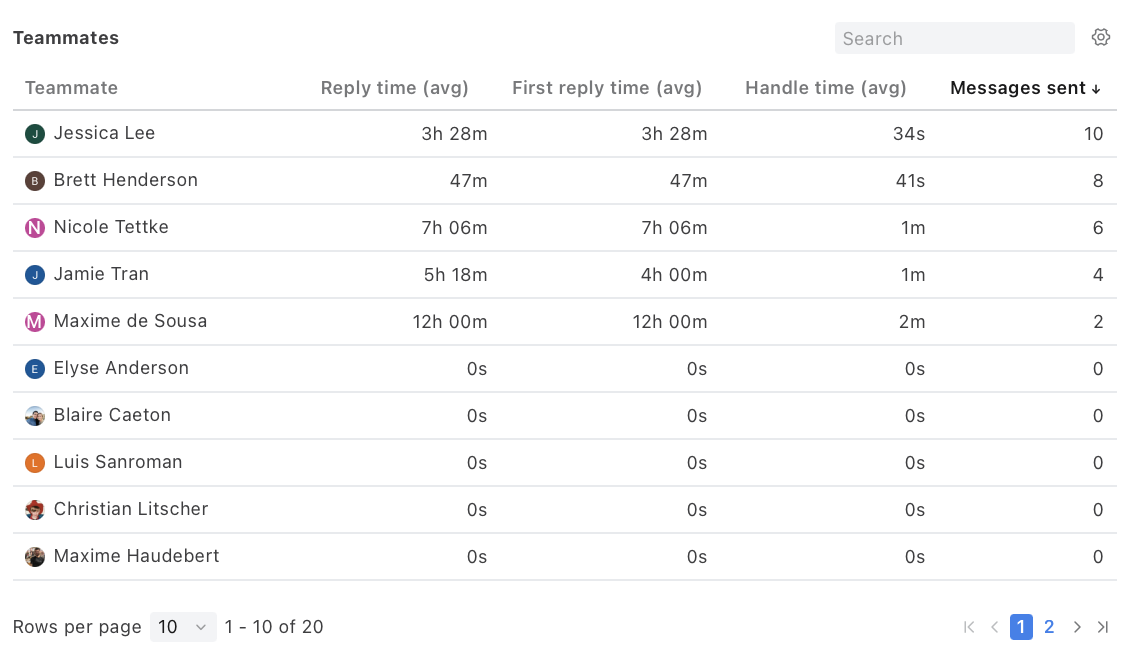Image resolution: width=1126 pixels, height=650 pixels.
Task: Go to the previous page arrow
Action: point(995,627)
